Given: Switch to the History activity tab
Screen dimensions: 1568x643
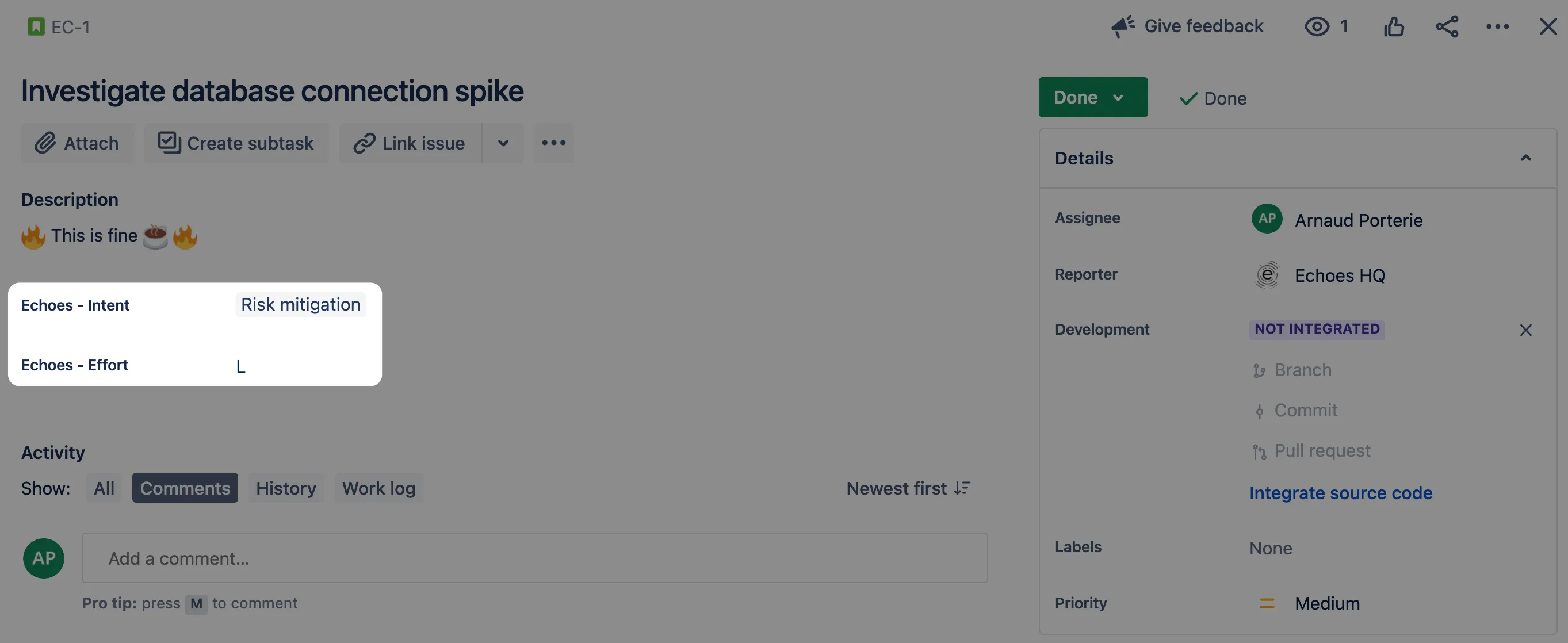Looking at the screenshot, I should click(285, 488).
